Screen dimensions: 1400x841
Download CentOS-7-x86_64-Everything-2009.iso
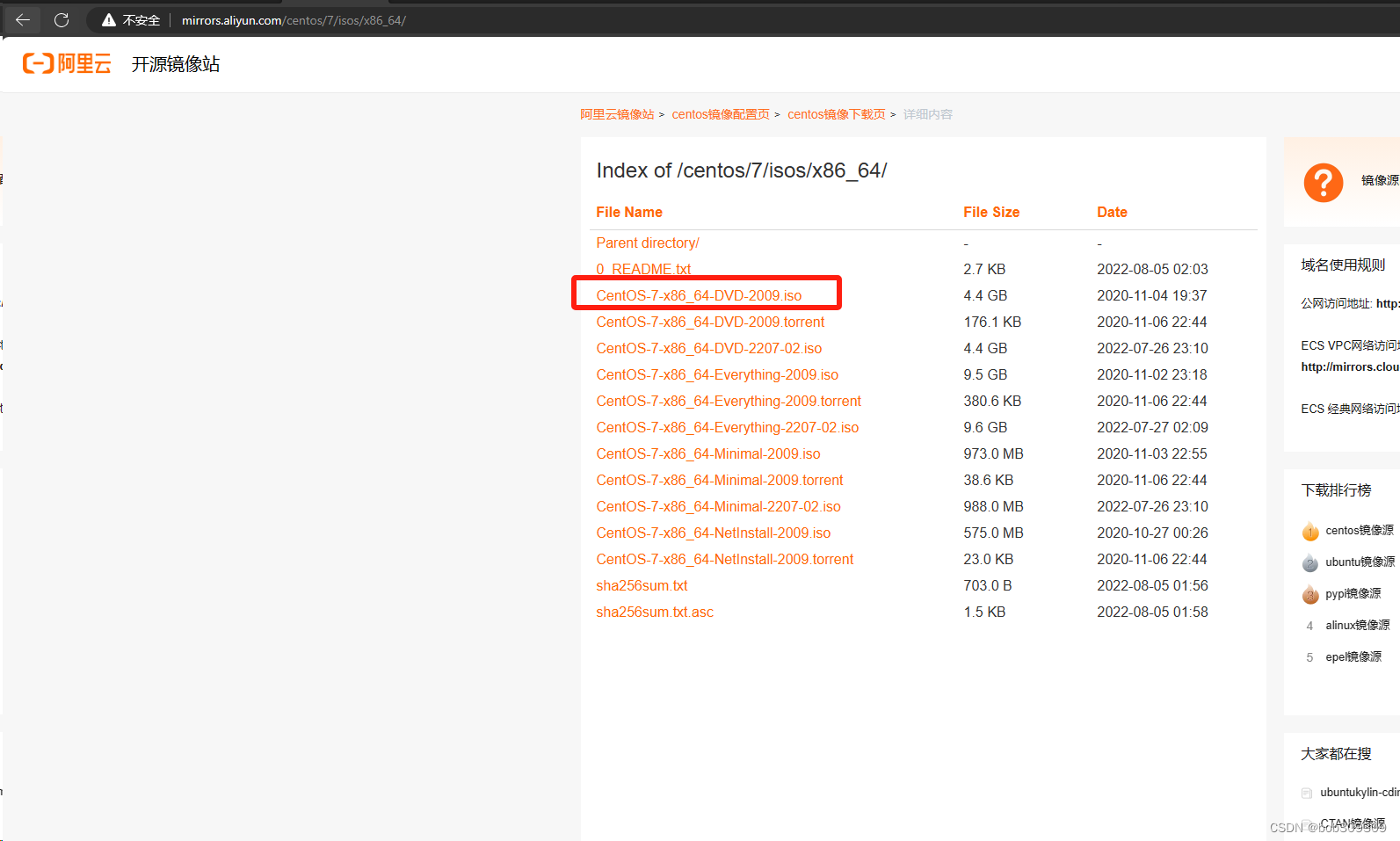click(717, 374)
